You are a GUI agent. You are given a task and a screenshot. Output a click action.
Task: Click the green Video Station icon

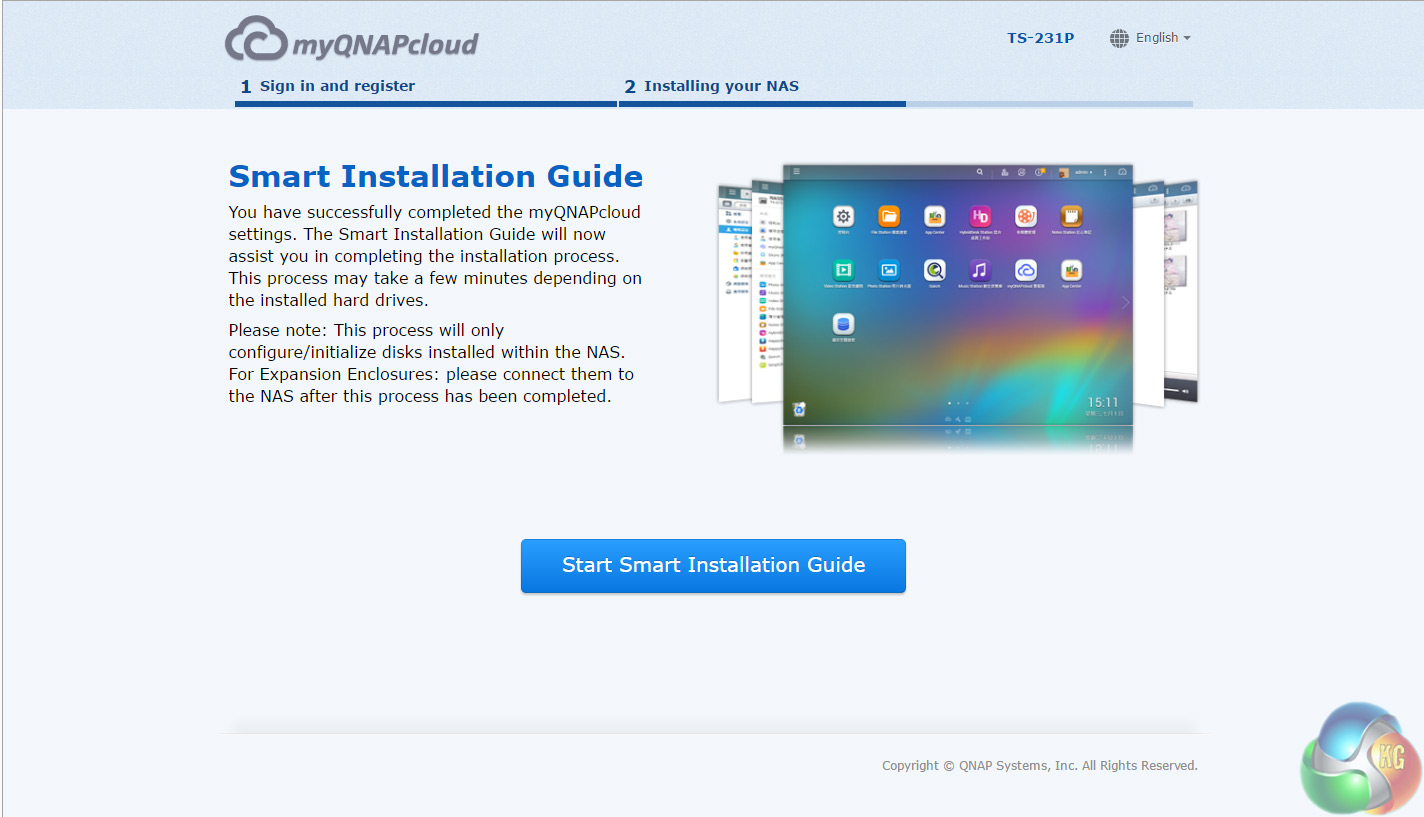coord(843,269)
